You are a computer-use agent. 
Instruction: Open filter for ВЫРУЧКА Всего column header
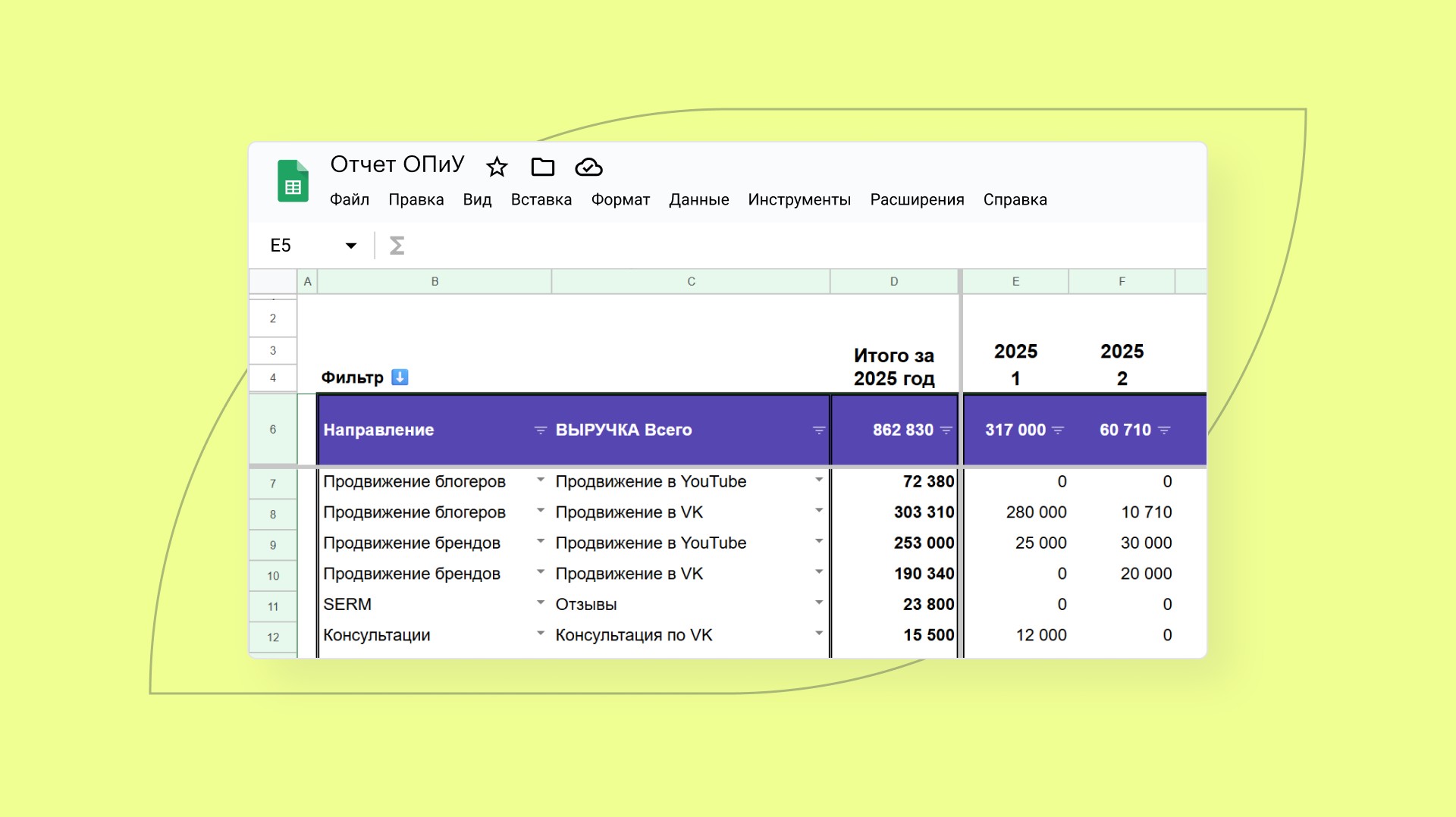[818, 430]
